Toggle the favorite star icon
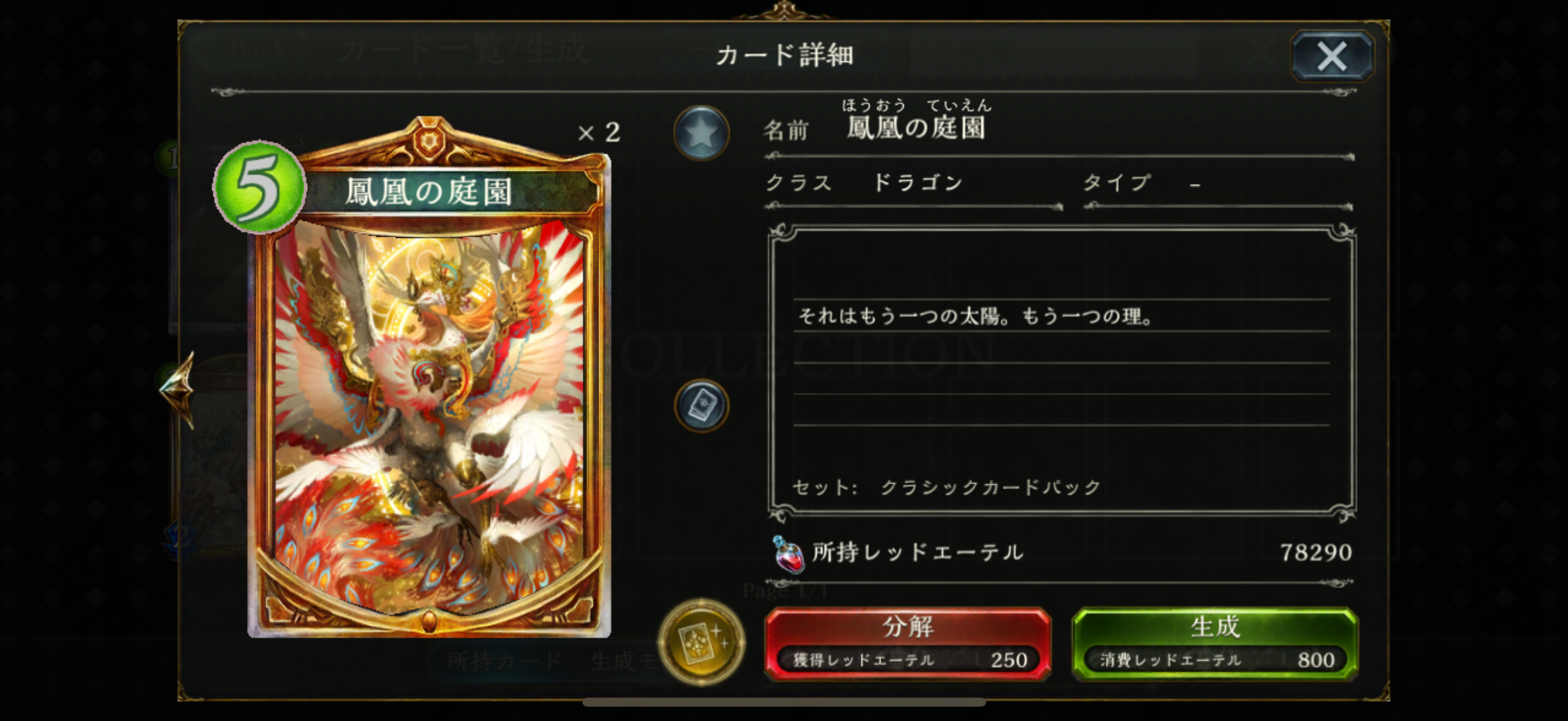Viewport: 1568px width, 721px height. pos(701,133)
